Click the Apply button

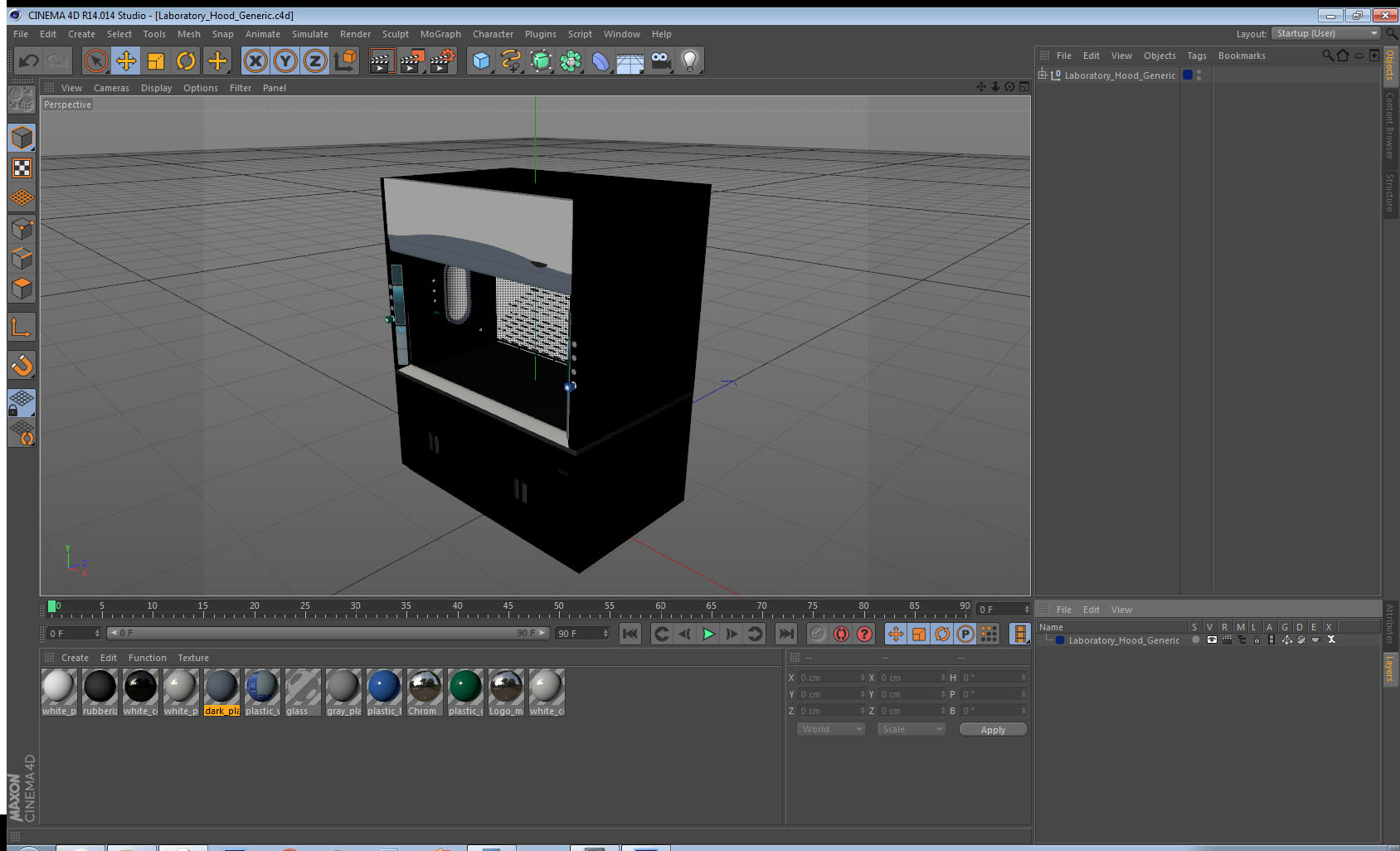[x=993, y=730]
